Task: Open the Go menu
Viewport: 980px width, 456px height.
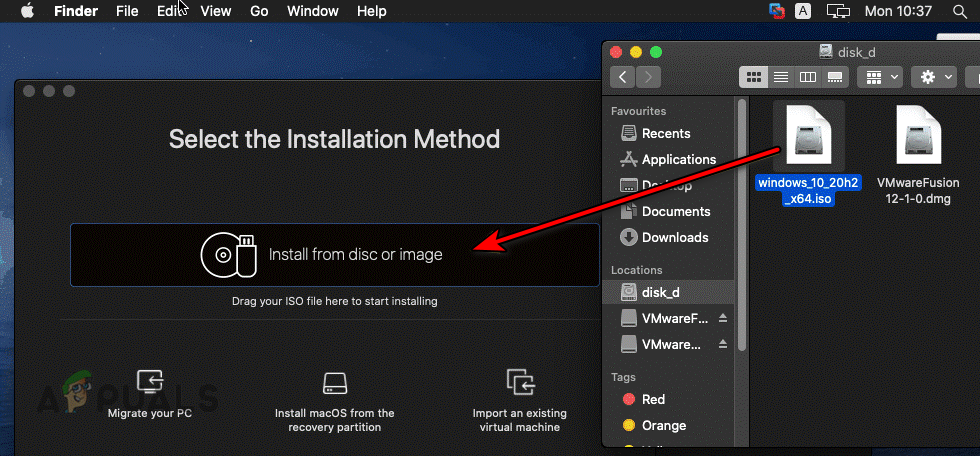Action: pyautogui.click(x=259, y=11)
